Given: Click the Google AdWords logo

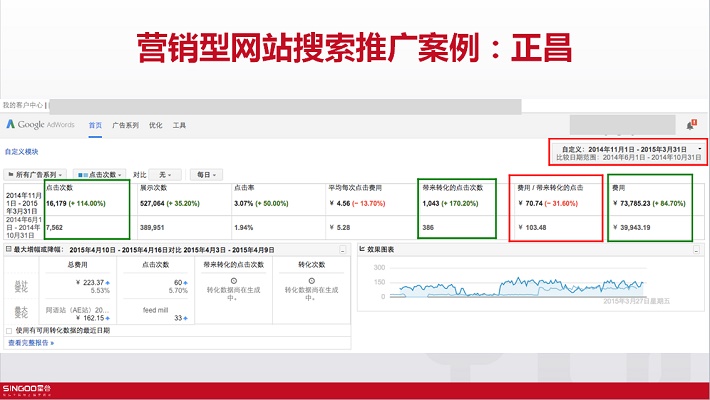Looking at the screenshot, I should [40, 125].
